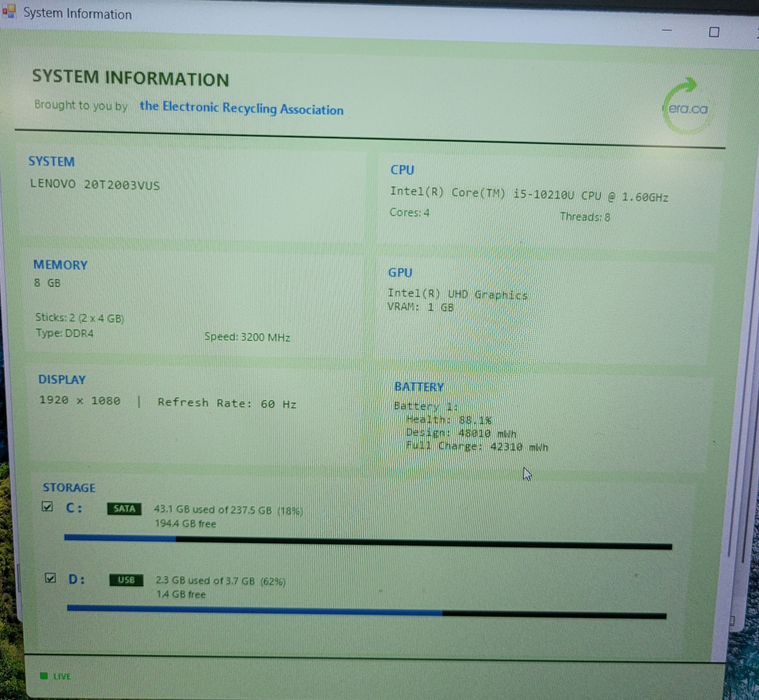Click the USB badge on D: drive
Image resolution: width=759 pixels, height=700 pixels.
click(126, 580)
